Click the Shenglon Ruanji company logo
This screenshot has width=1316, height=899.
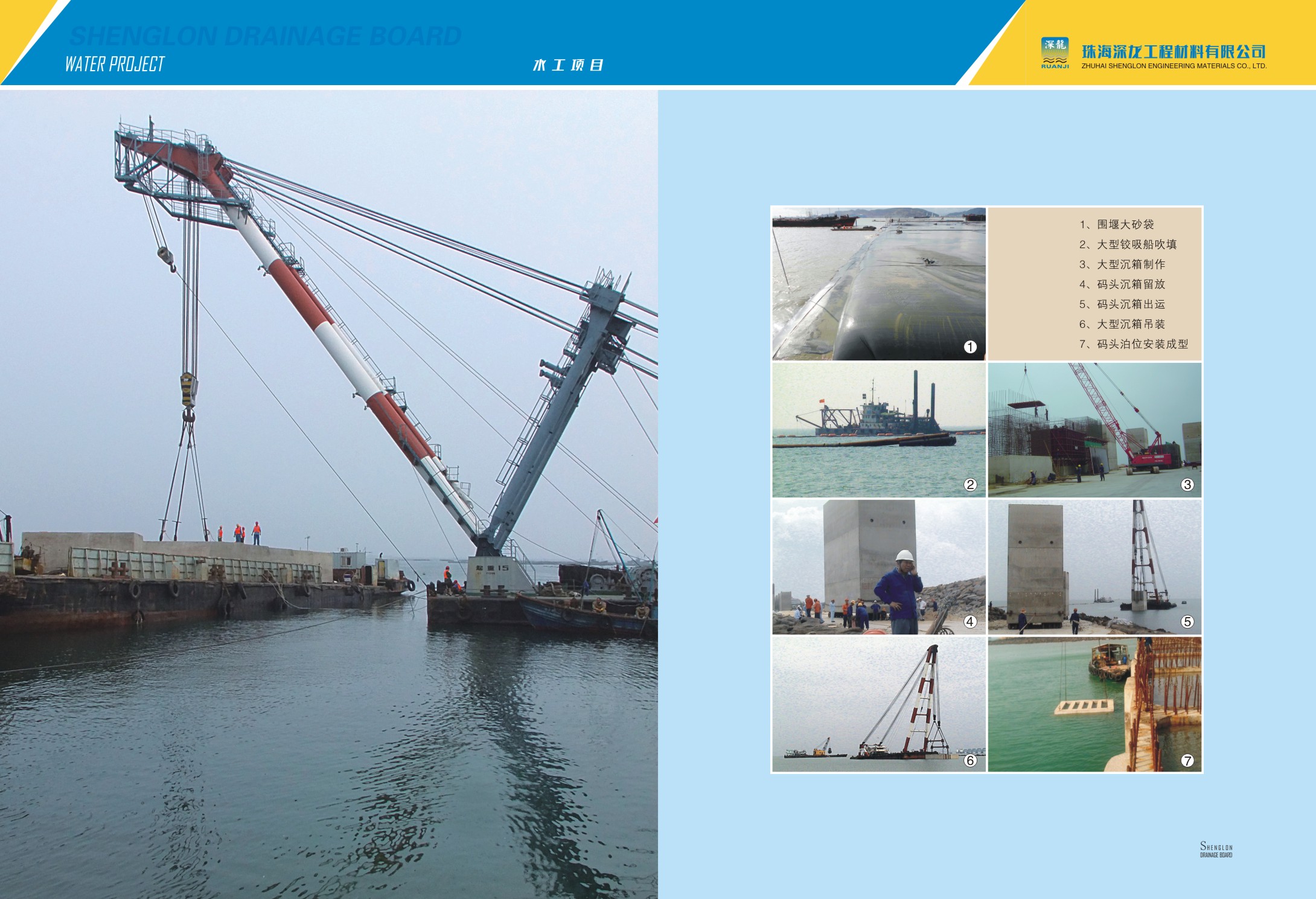coord(1055,53)
